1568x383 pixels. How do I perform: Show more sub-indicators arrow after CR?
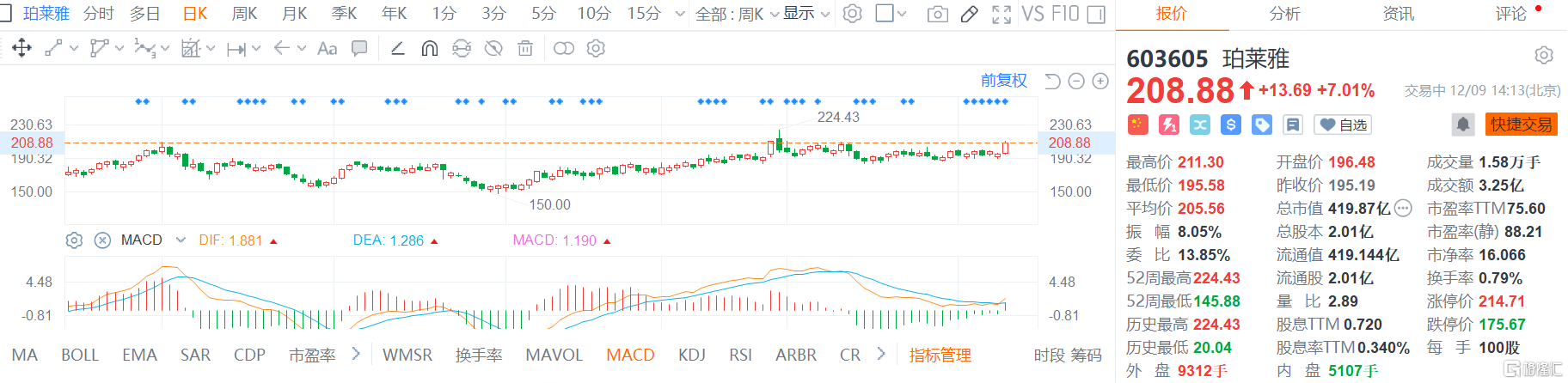(880, 354)
